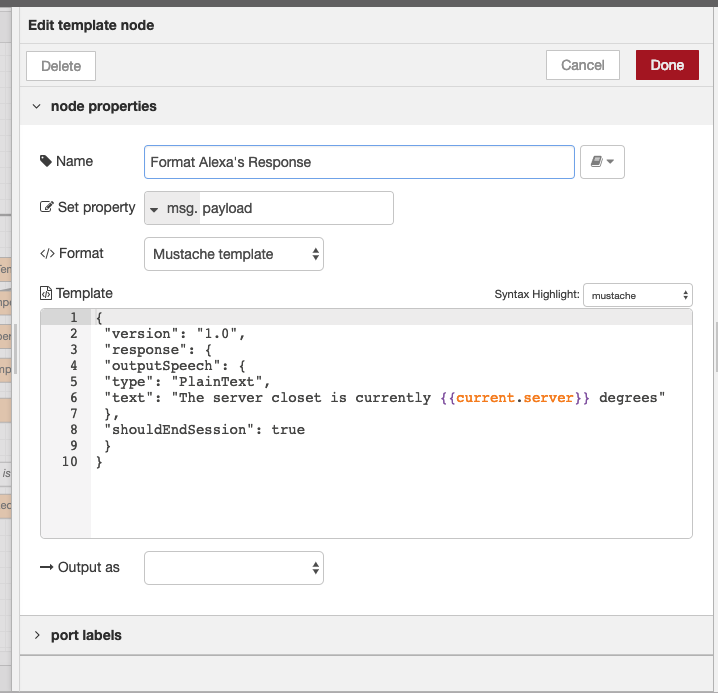
Task: Click line number 6 in the gutter
Action: (x=74, y=397)
